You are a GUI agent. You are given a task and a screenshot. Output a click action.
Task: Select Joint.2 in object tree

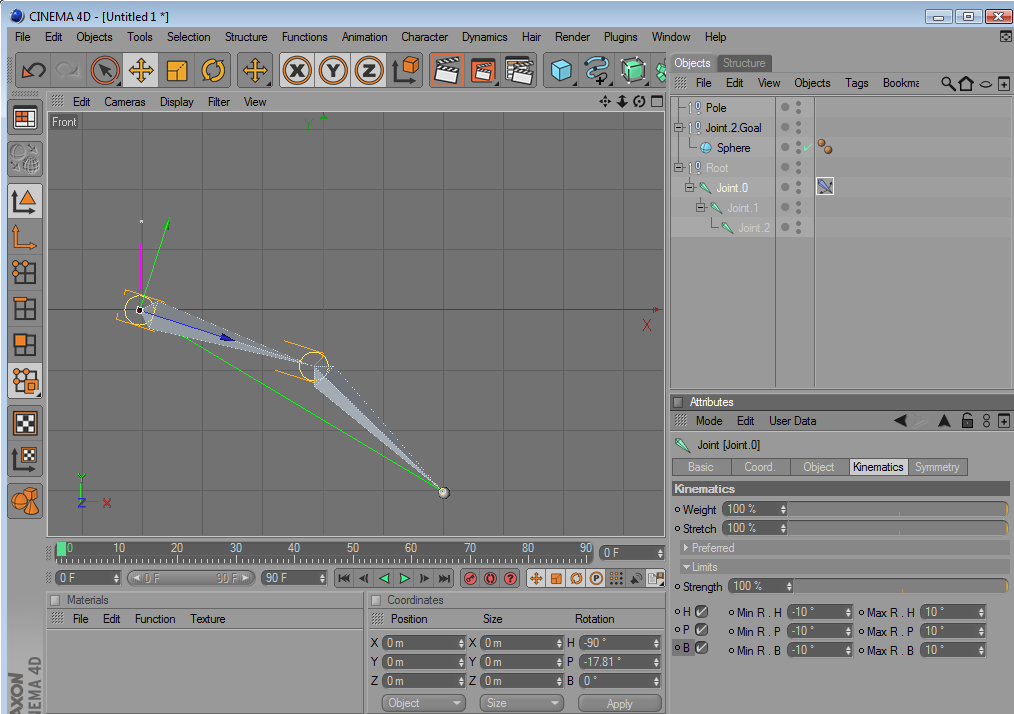coord(754,228)
